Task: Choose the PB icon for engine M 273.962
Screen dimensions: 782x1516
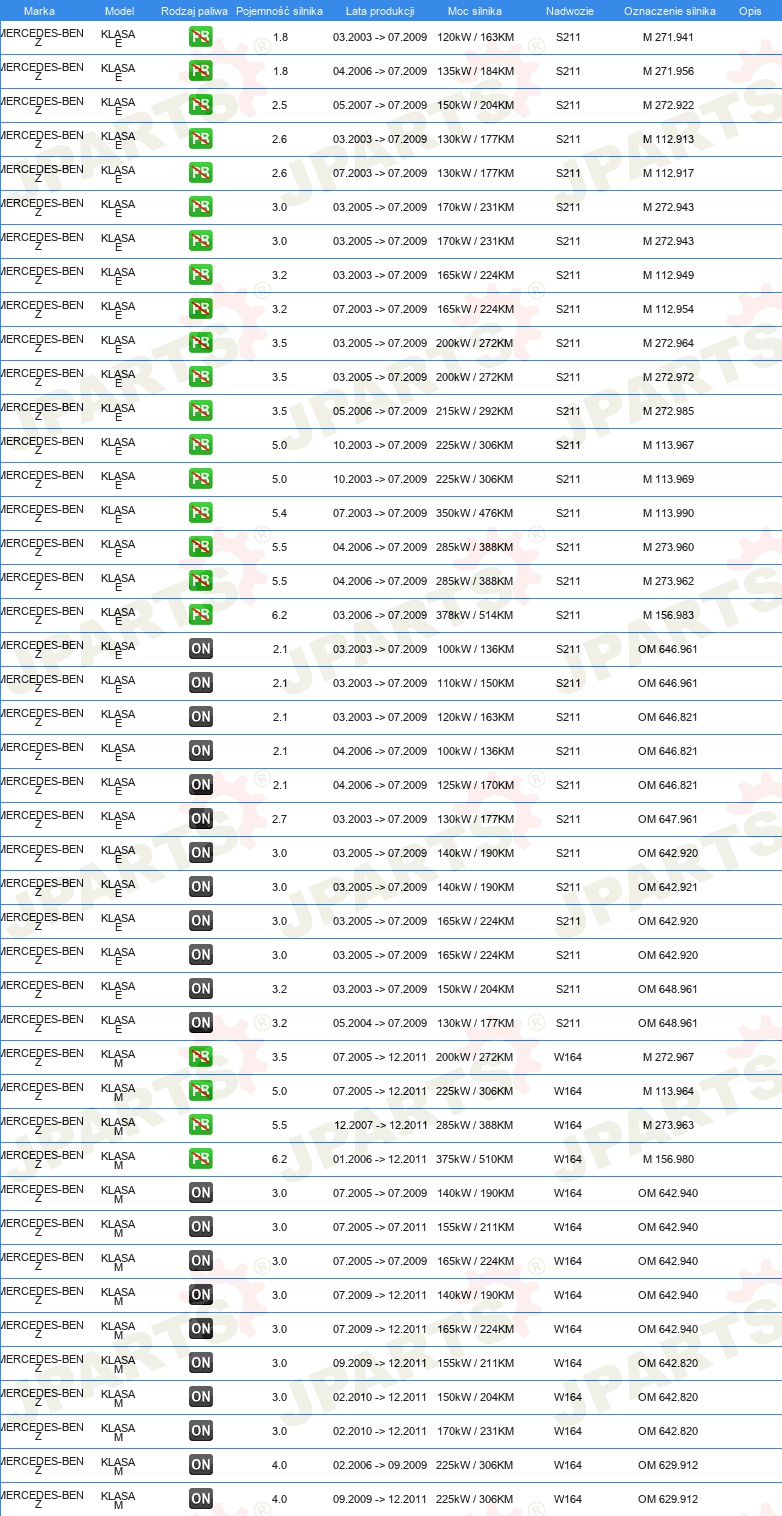Action: point(201,581)
